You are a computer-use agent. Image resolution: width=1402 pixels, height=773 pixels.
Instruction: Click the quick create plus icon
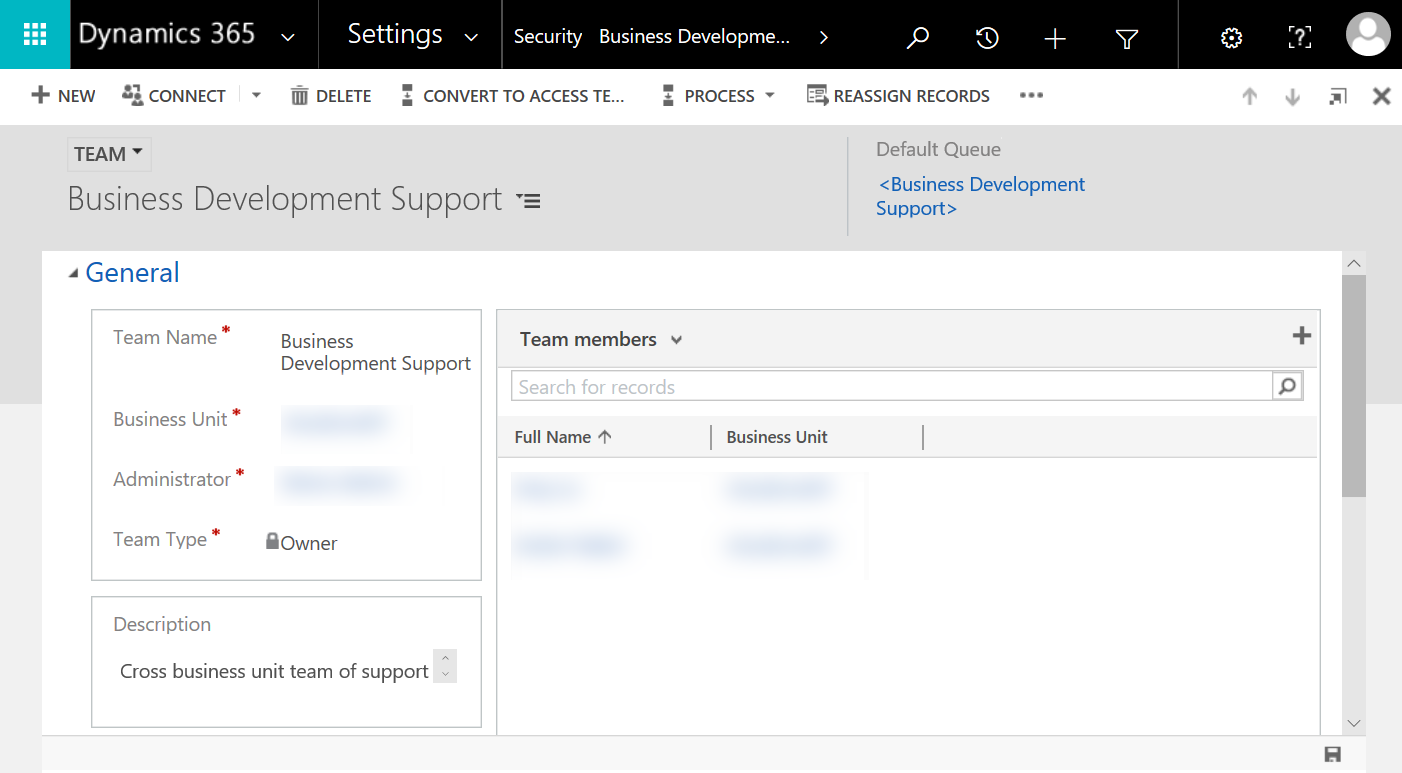[x=1055, y=38]
